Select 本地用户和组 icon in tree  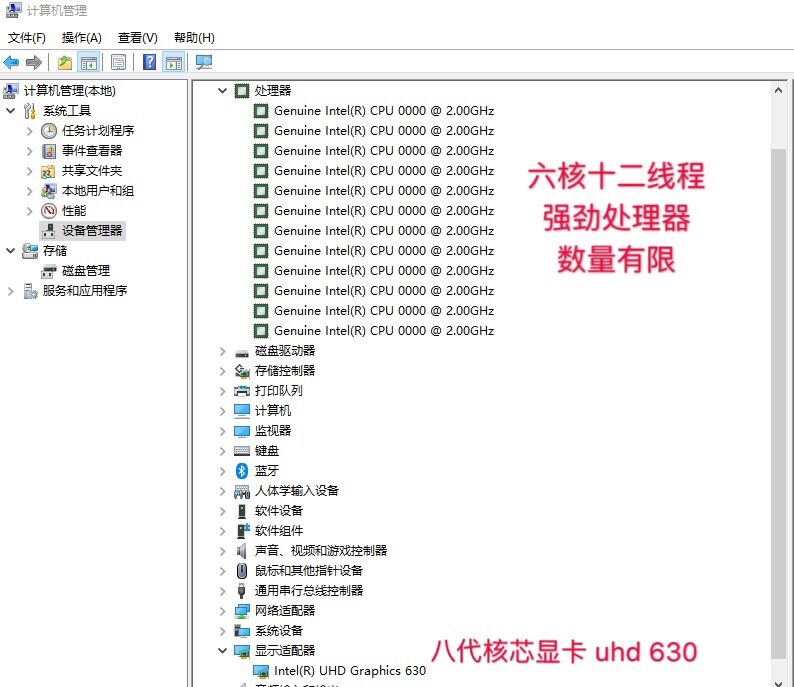tap(49, 191)
